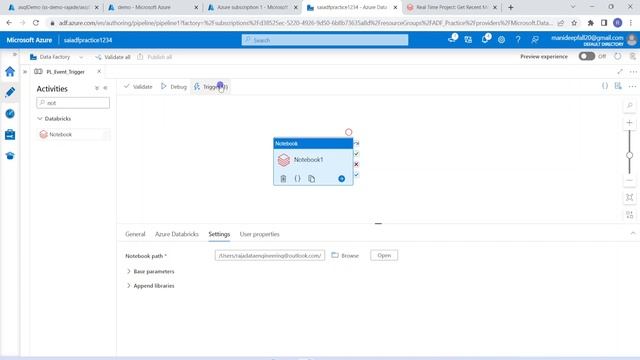Close the PL_Event_Trigger pipeline tab
Screen dimensions: 640x360
tap(99, 71)
